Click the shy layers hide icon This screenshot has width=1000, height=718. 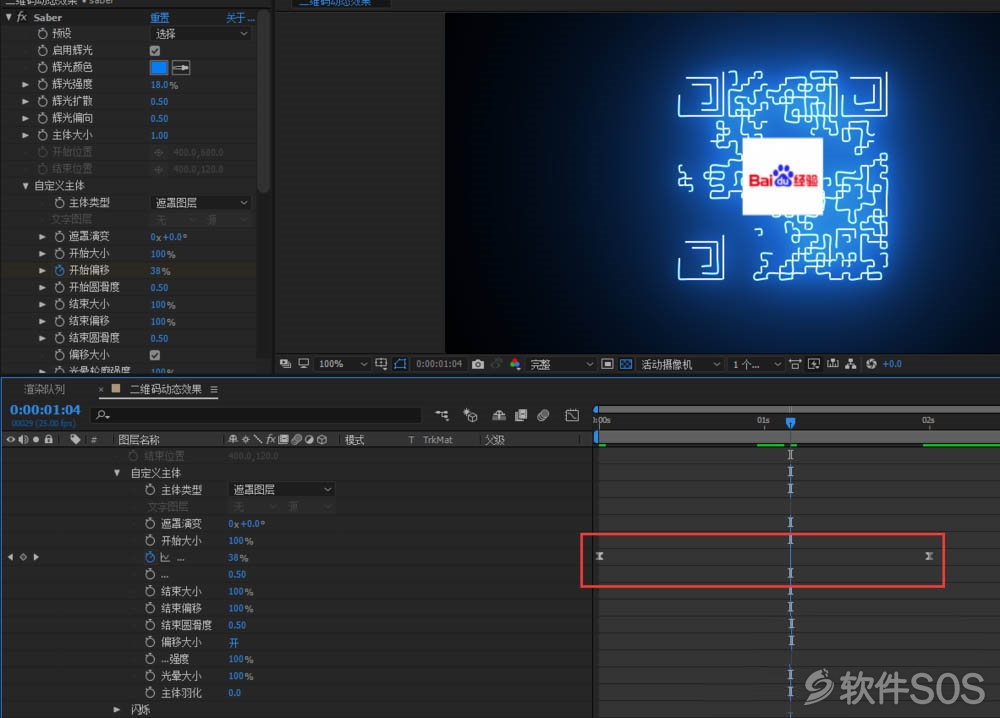(499, 415)
